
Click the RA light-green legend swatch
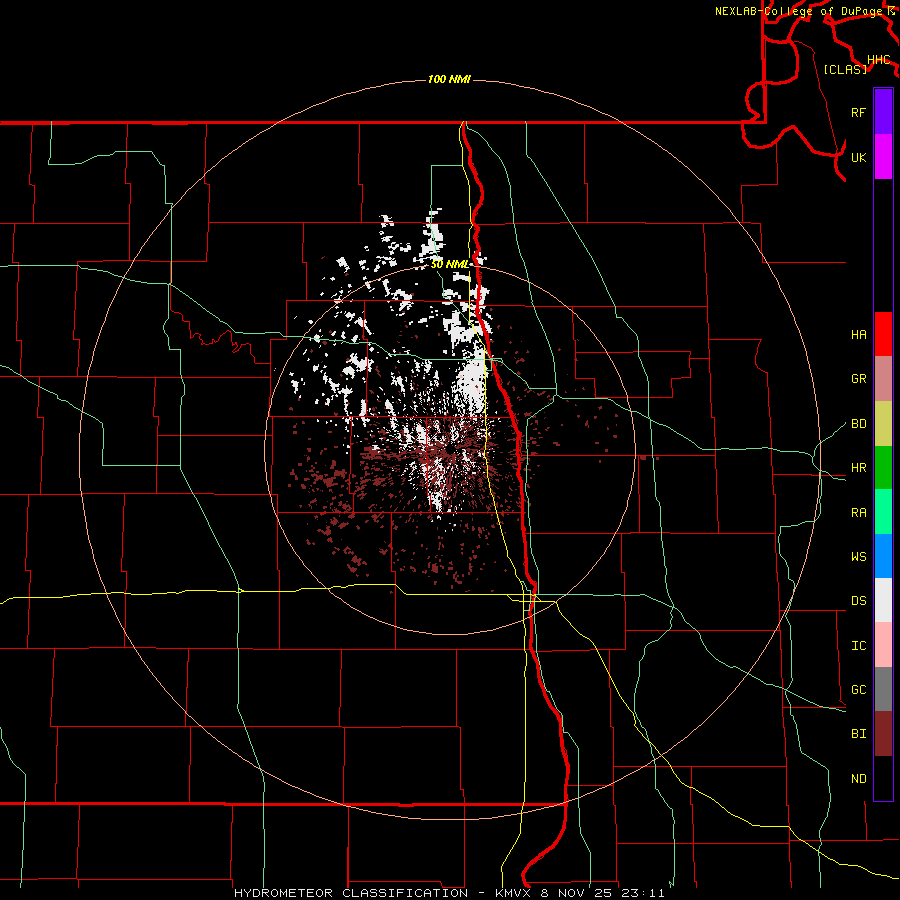(x=883, y=512)
